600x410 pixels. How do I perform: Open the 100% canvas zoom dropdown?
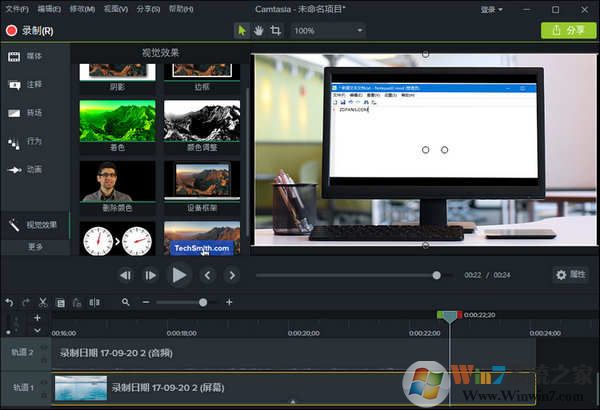click(328, 31)
